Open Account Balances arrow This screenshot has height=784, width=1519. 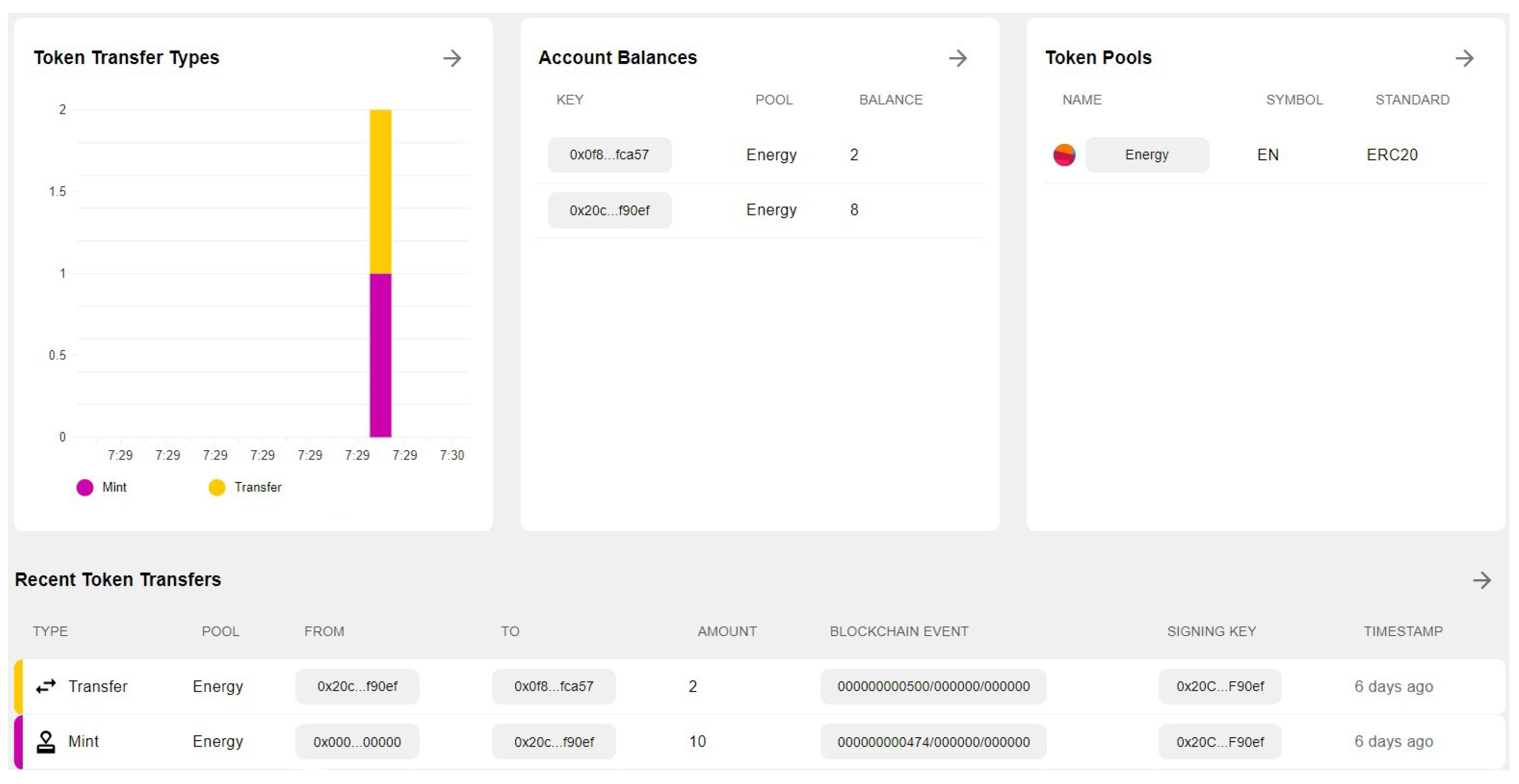pos(958,58)
